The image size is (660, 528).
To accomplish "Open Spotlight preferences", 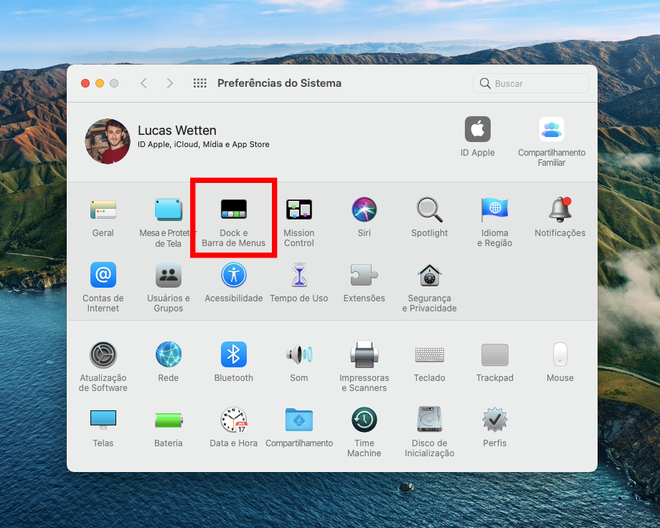I will click(x=429, y=210).
